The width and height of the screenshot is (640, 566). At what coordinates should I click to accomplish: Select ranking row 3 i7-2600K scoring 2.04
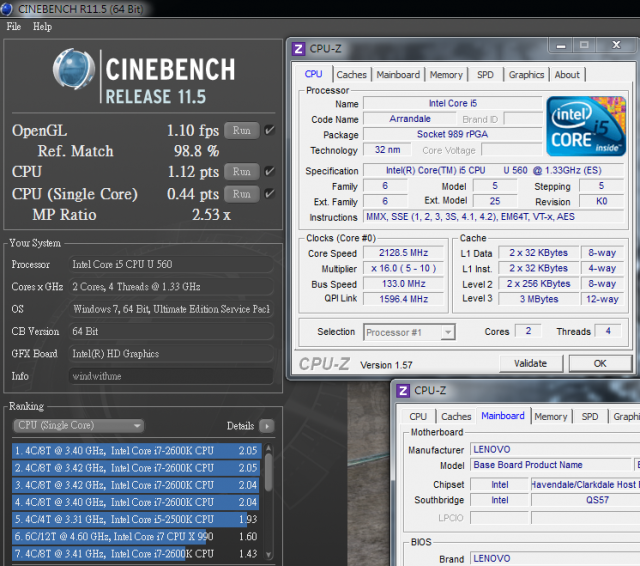(136, 485)
